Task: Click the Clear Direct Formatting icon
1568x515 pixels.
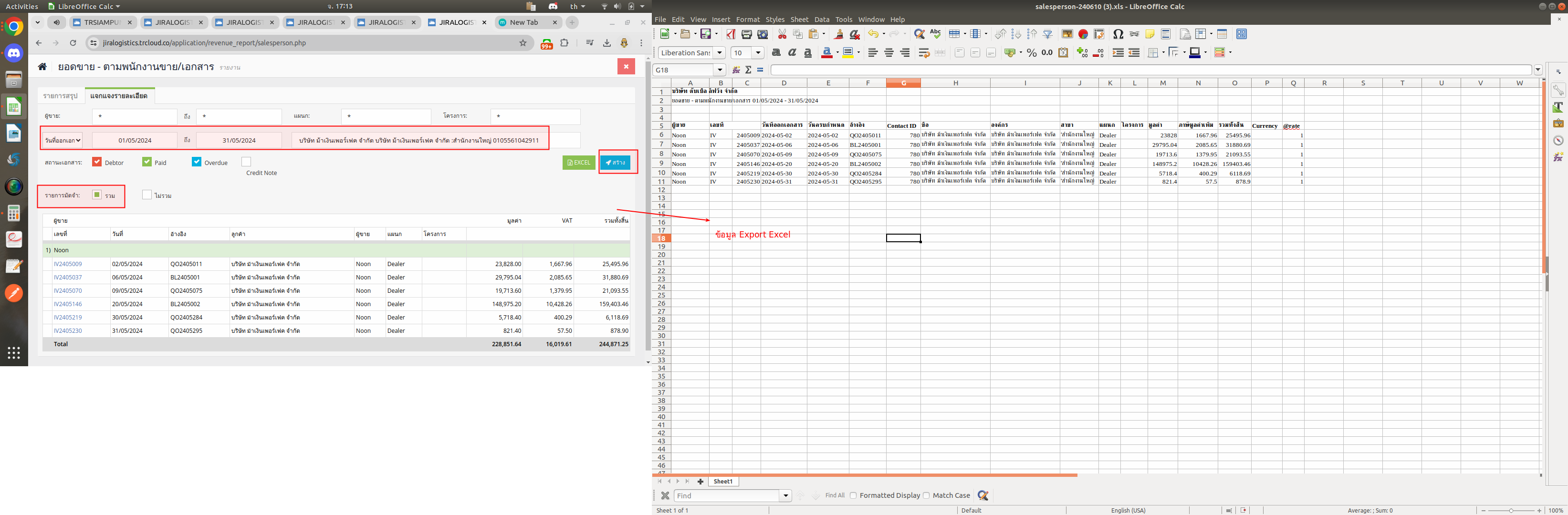Action: [x=855, y=34]
